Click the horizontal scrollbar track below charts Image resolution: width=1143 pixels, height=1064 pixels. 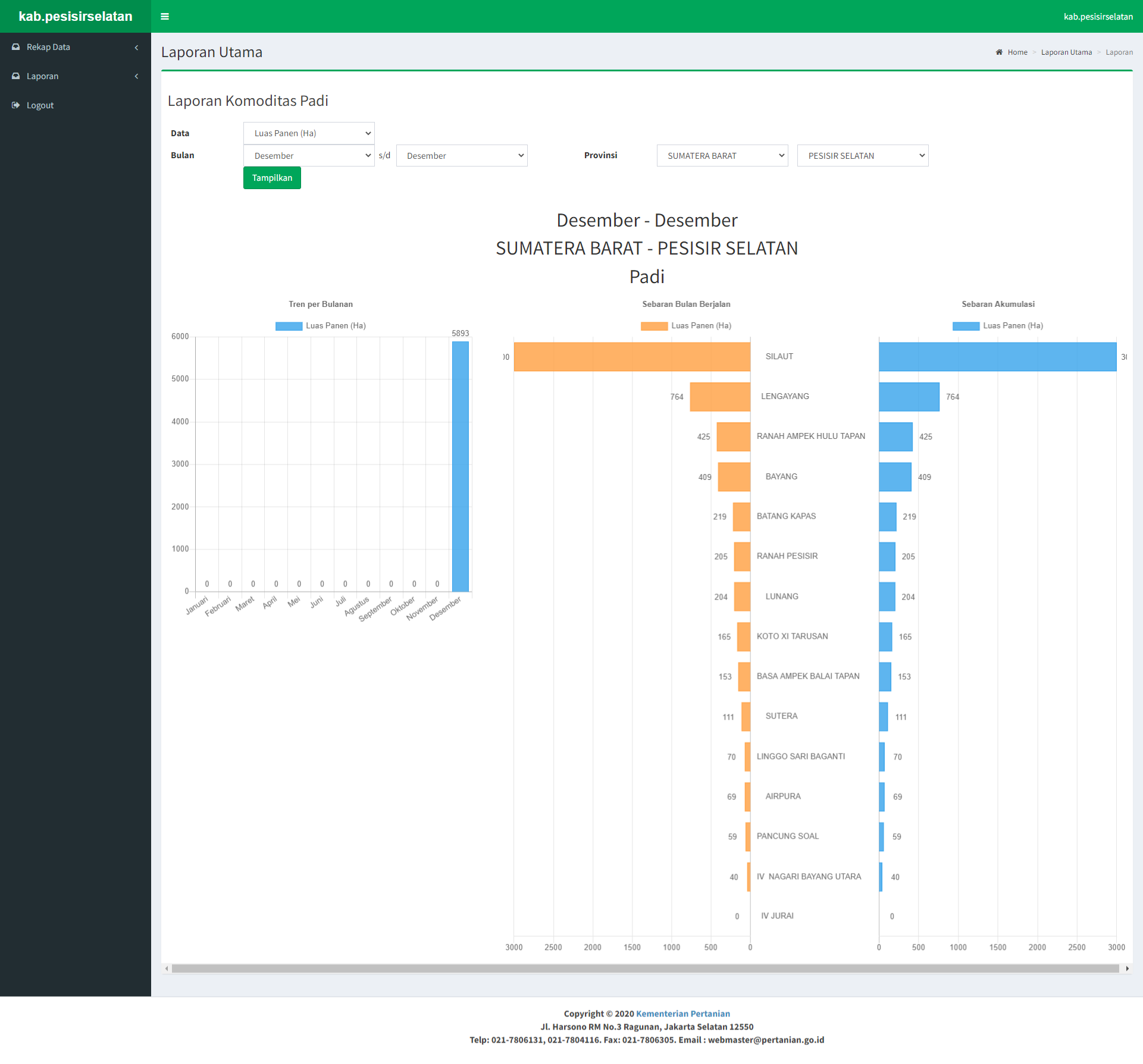click(646, 969)
